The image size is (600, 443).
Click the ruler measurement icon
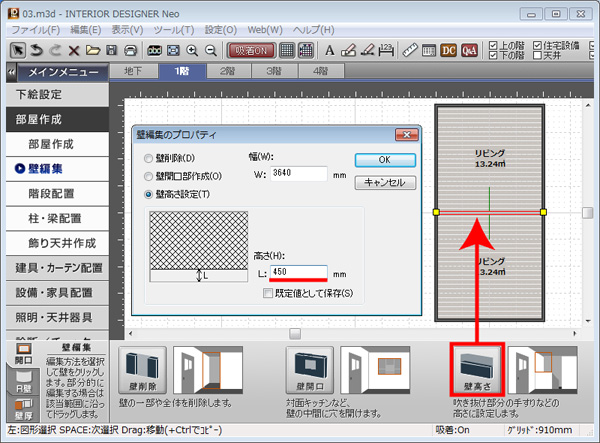click(409, 50)
